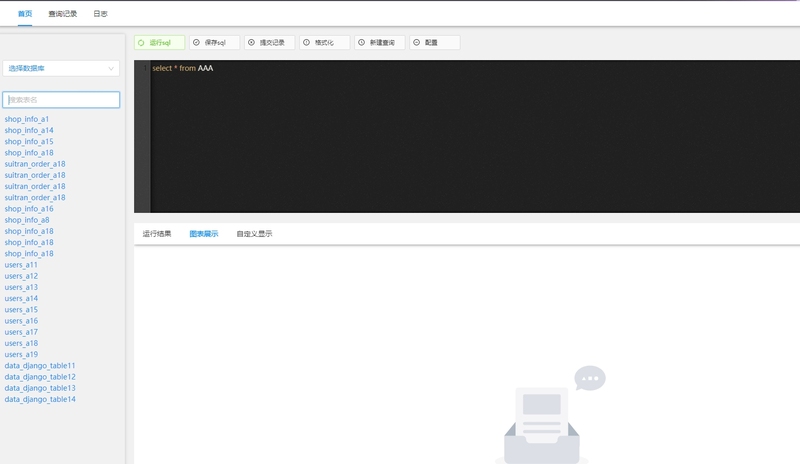800x464 pixels.
Task: Click table users_a13
Action: pyautogui.click(x=21, y=287)
